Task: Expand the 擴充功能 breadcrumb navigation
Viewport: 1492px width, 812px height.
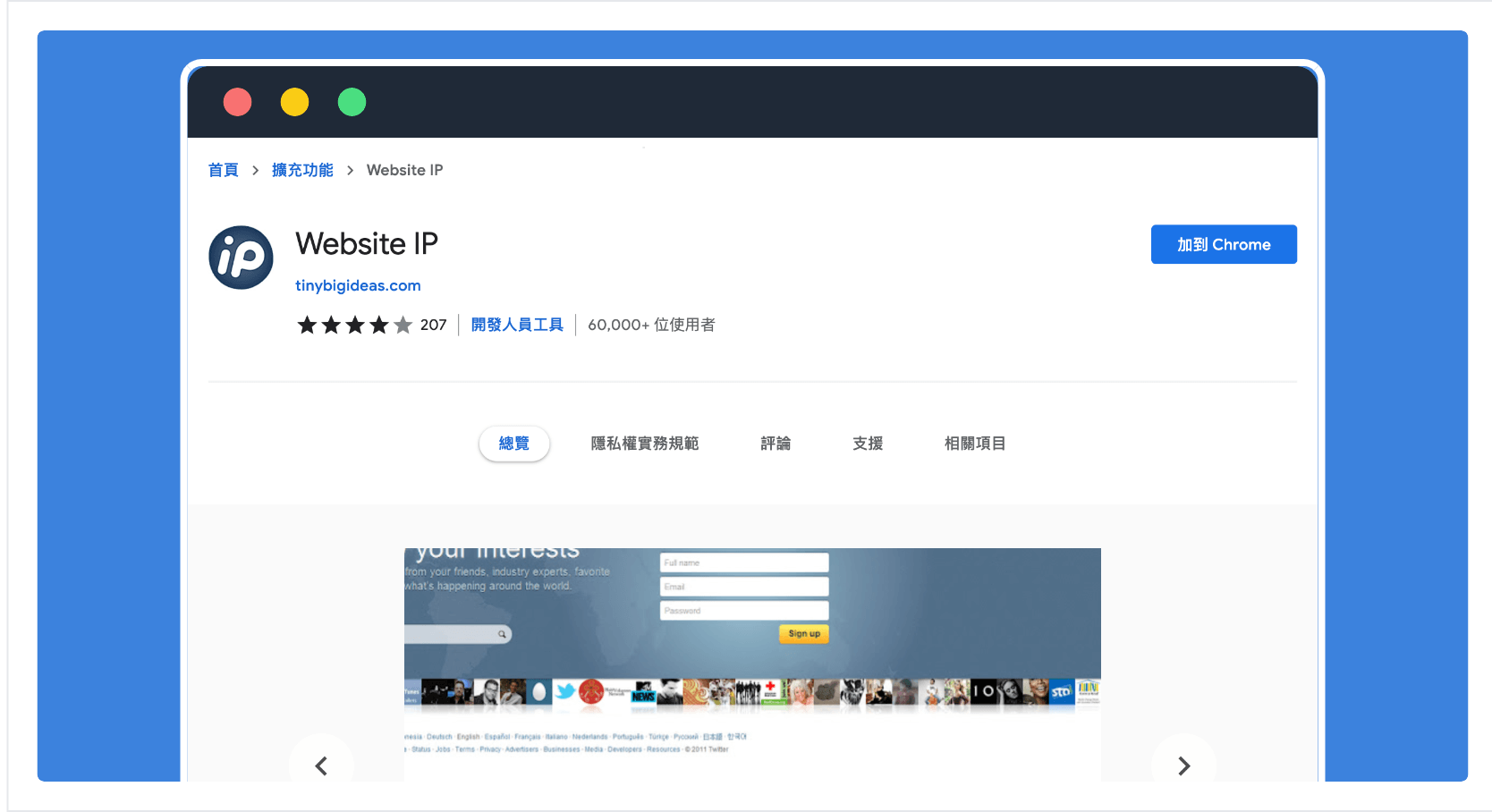Action: 302,170
